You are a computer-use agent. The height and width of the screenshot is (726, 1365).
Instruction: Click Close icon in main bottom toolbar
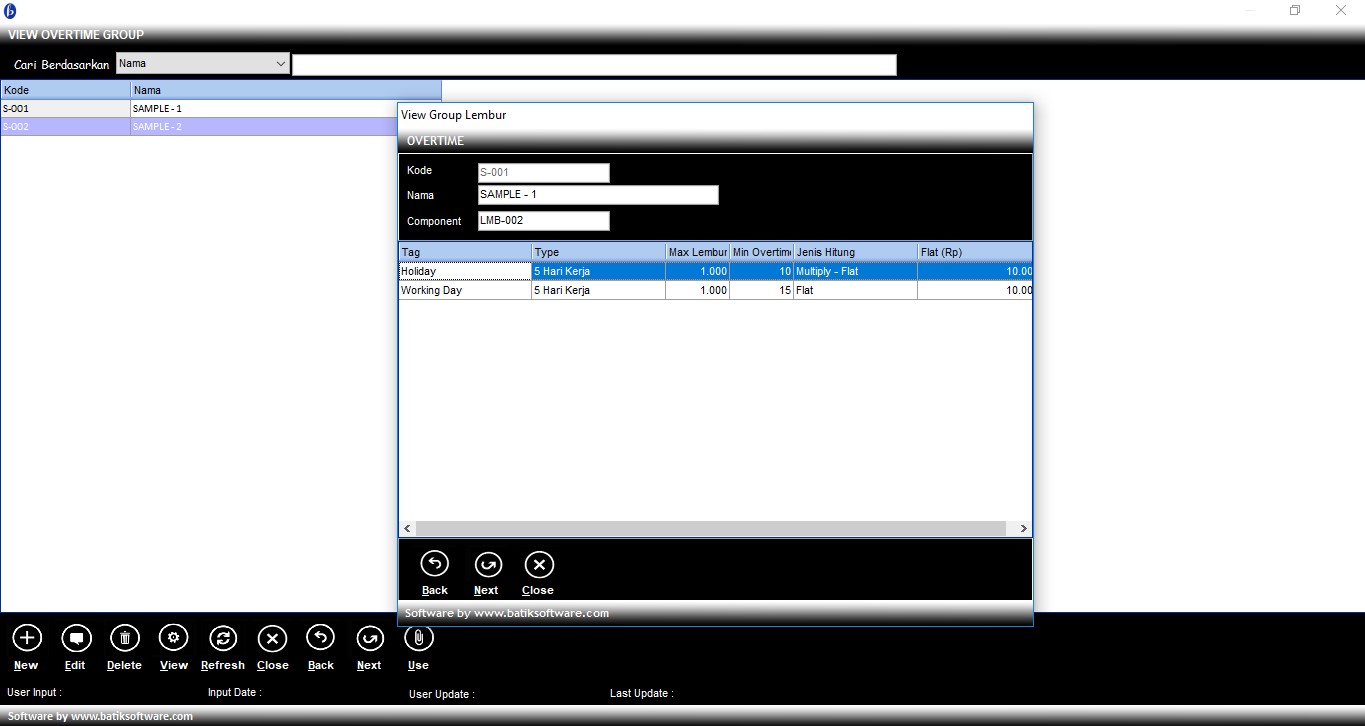(x=272, y=638)
